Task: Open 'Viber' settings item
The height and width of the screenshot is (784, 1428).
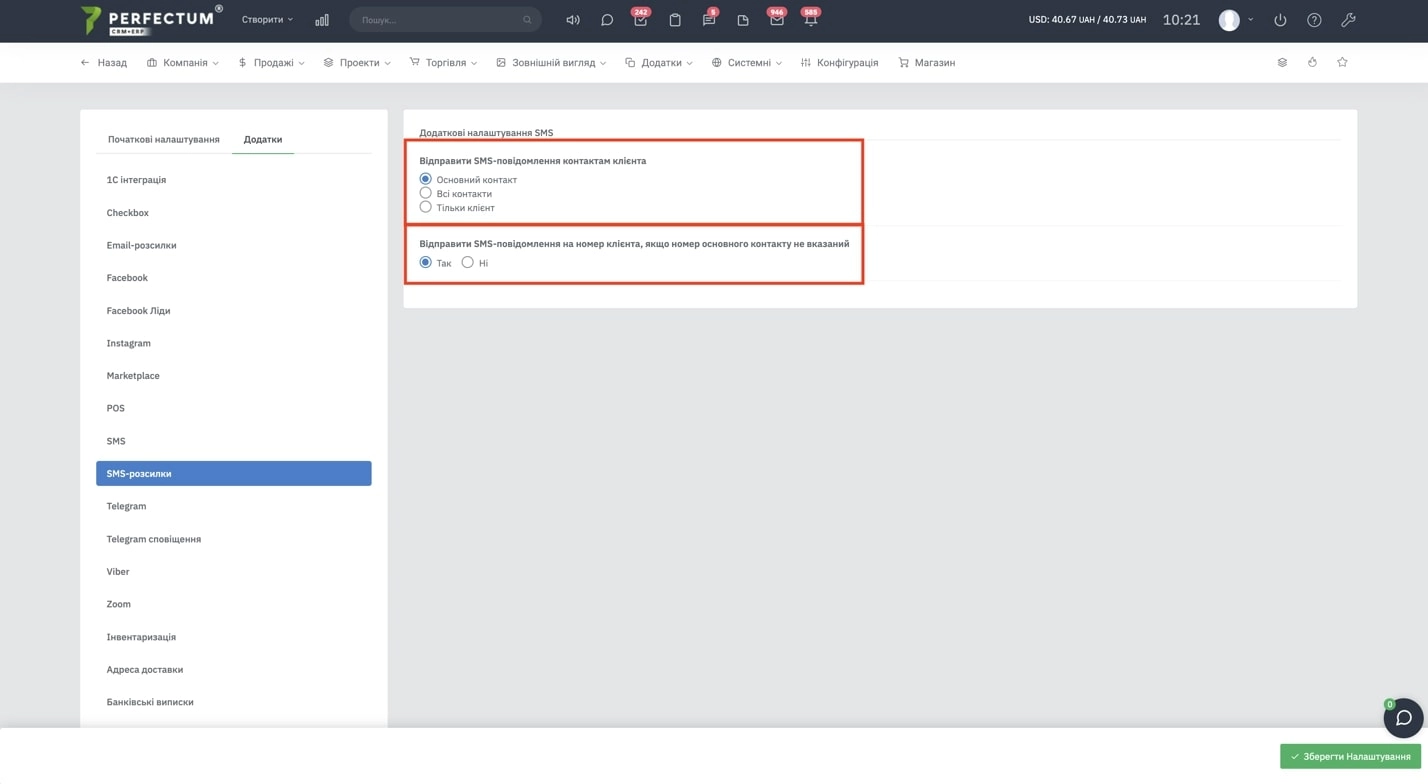Action: click(x=234, y=572)
